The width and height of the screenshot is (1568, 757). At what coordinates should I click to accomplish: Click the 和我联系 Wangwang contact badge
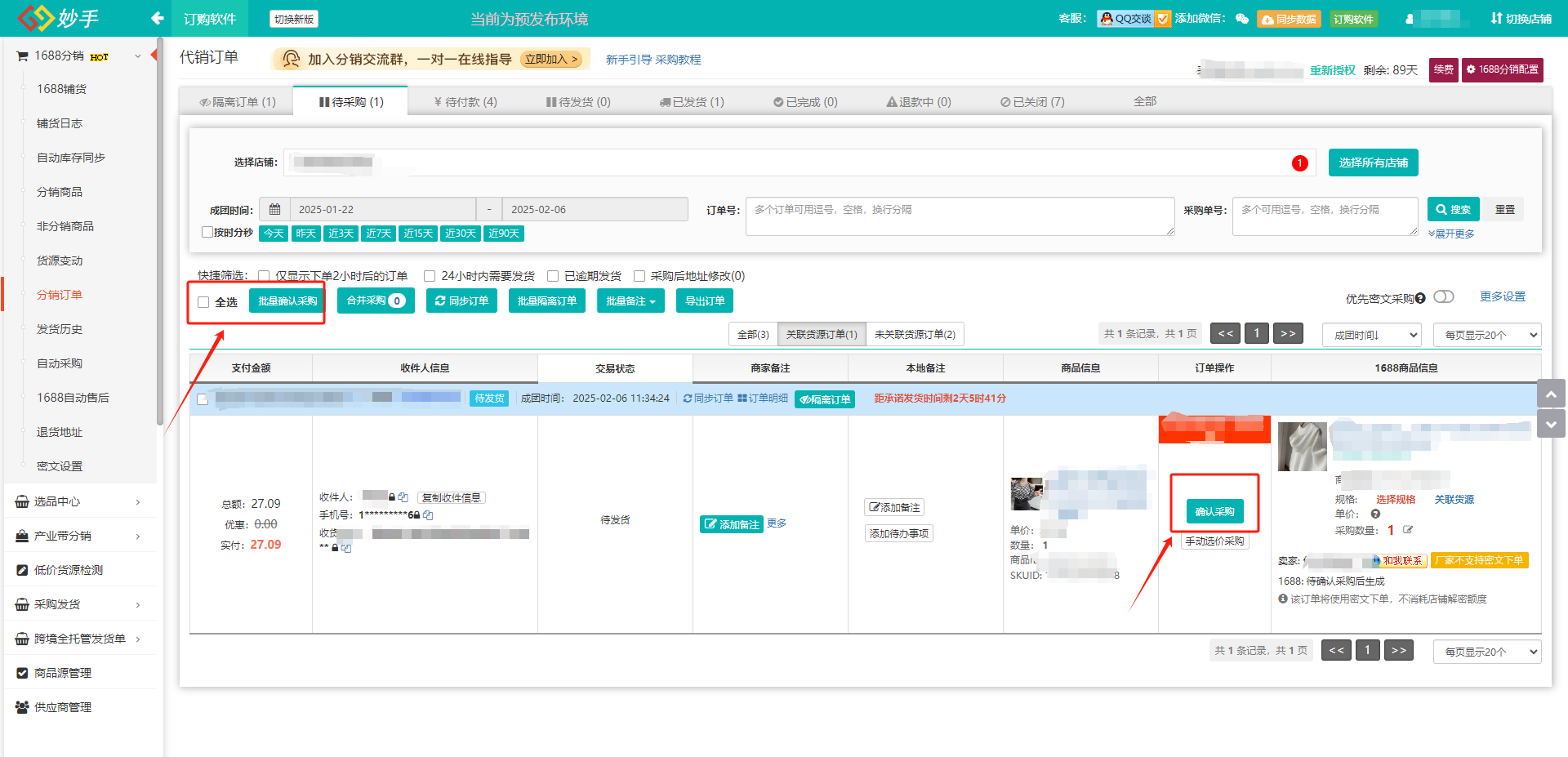[1399, 561]
